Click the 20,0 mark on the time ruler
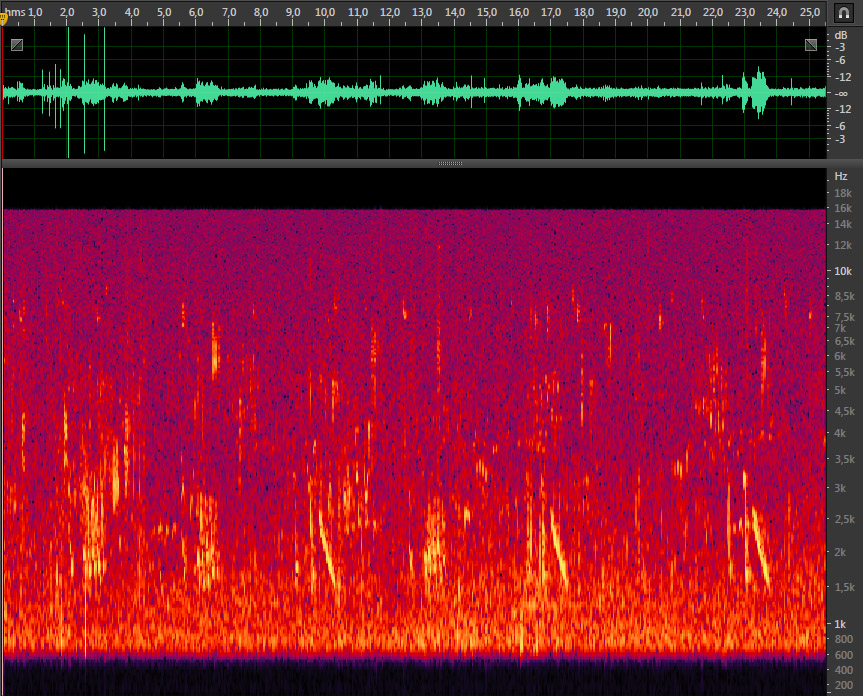The width and height of the screenshot is (863, 696). pos(648,12)
